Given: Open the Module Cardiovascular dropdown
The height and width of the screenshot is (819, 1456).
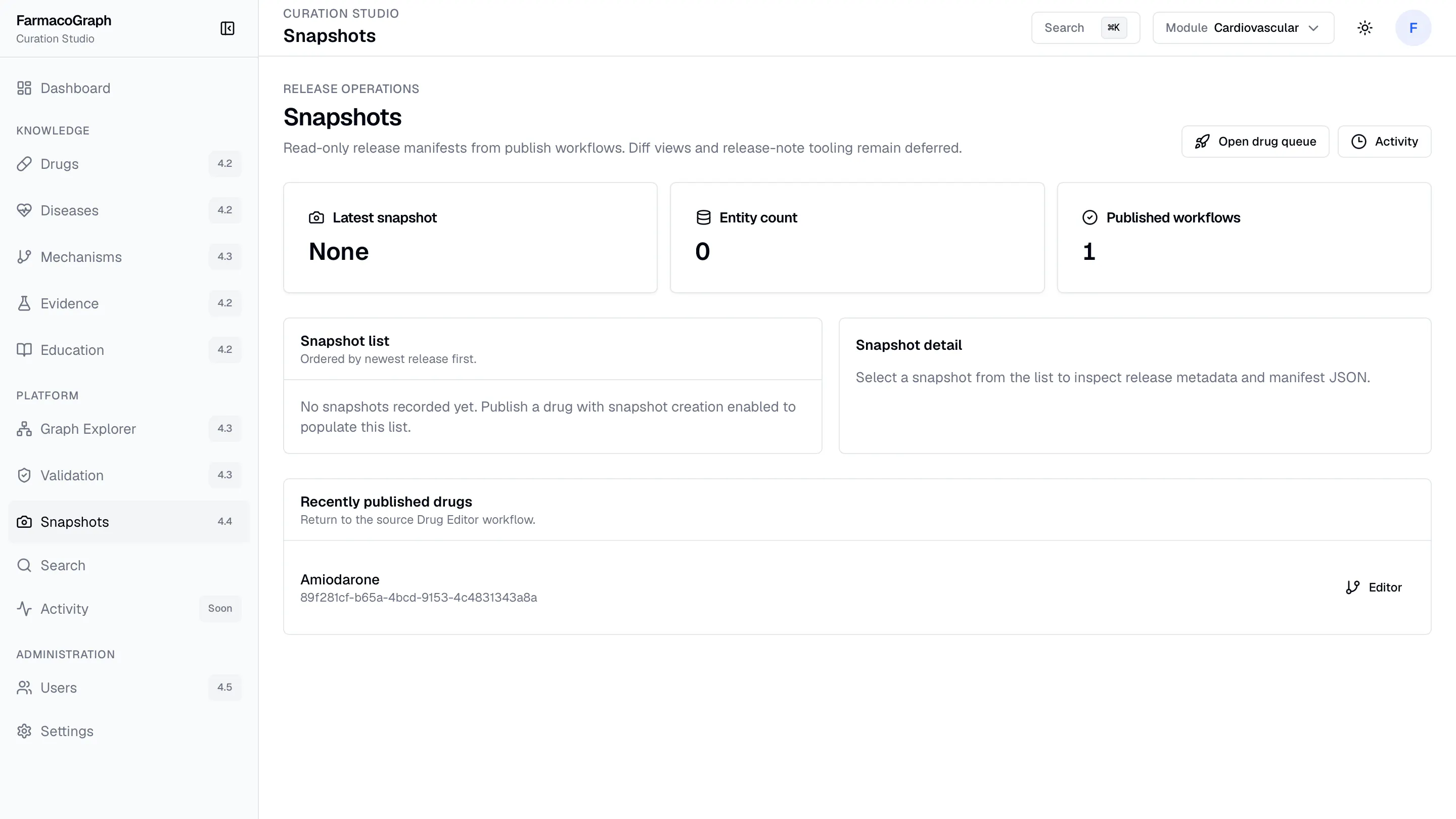Looking at the screenshot, I should (1243, 28).
